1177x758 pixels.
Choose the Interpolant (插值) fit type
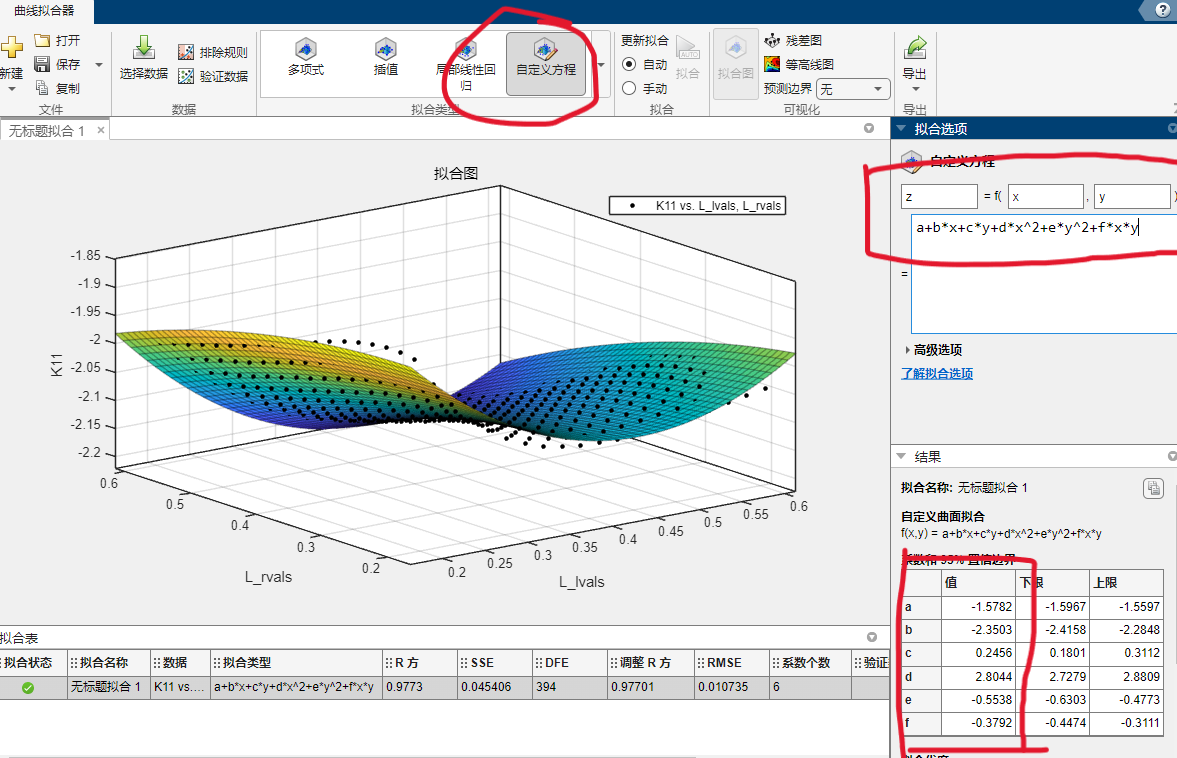(385, 57)
